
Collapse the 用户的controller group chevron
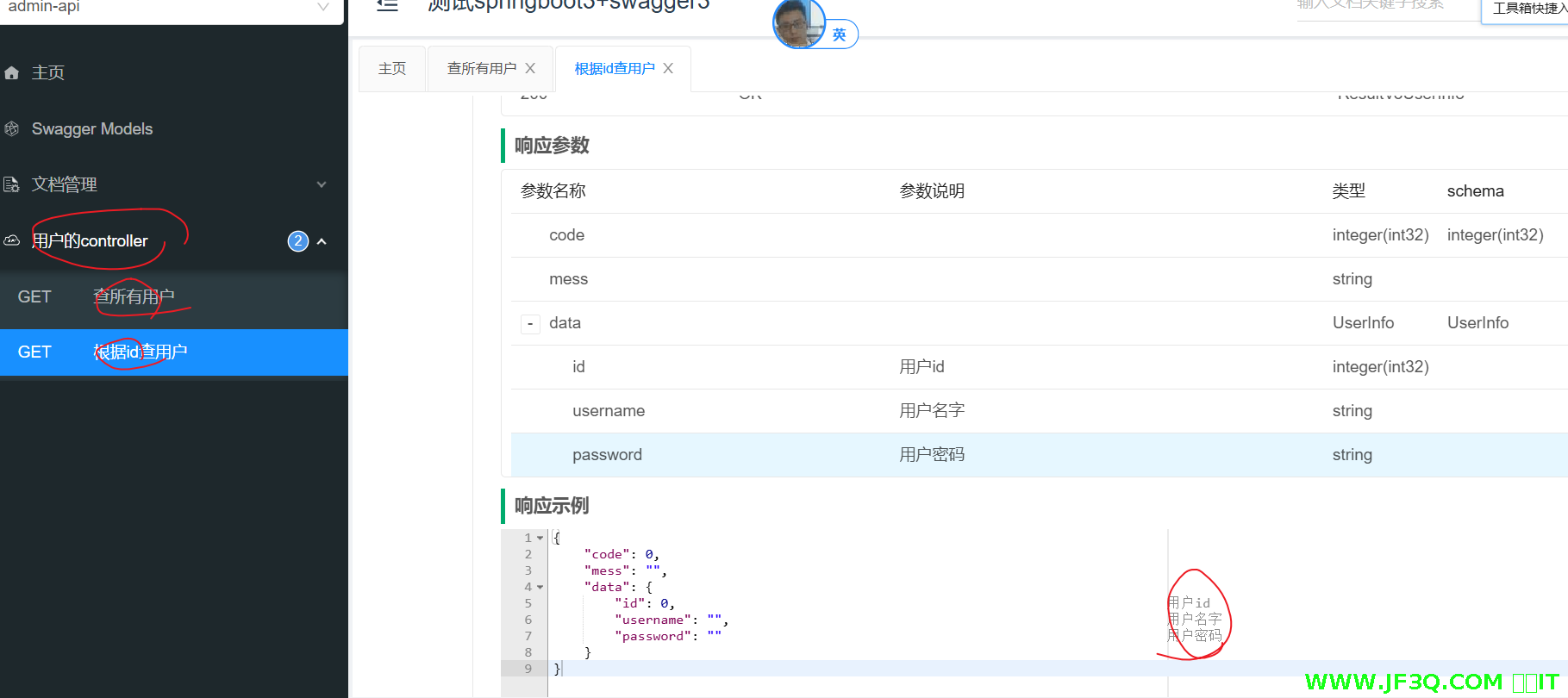pyautogui.click(x=322, y=241)
